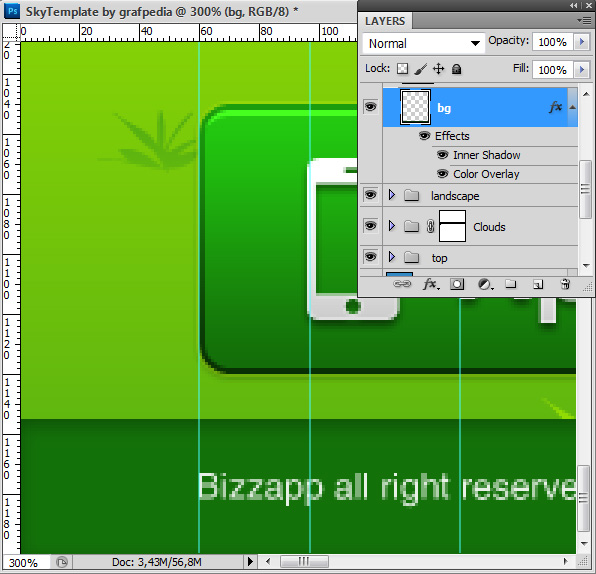Image resolution: width=596 pixels, height=574 pixels.
Task: Click the horizontal scroll left arrow
Action: point(268,561)
